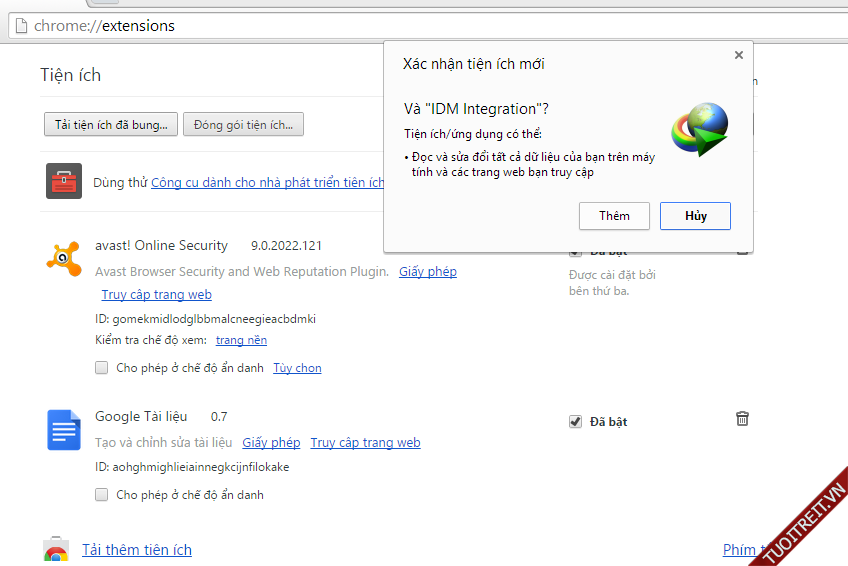Click the chrome://extensions address bar
848x566 pixels.
400,26
